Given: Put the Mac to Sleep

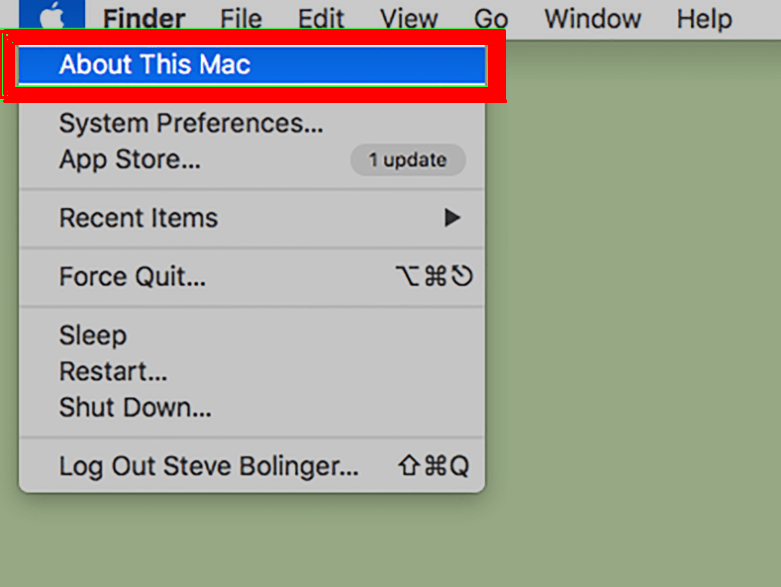Looking at the screenshot, I should tap(252, 335).
